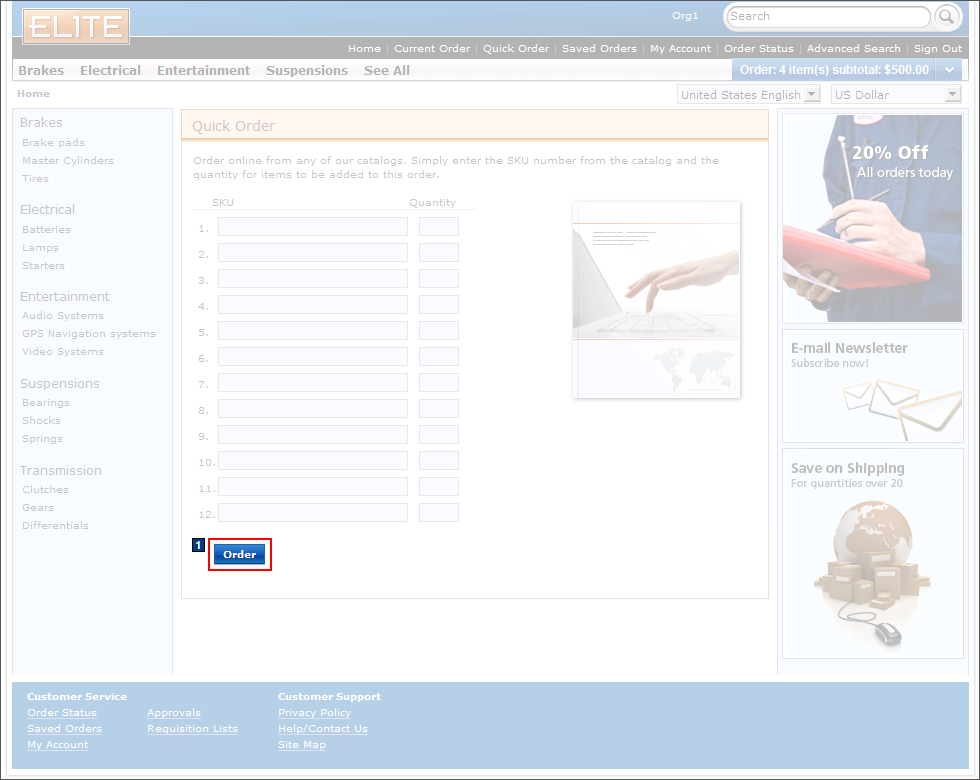Open Home in top navigation
Image resolution: width=980 pixels, height=780 pixels.
pos(364,48)
